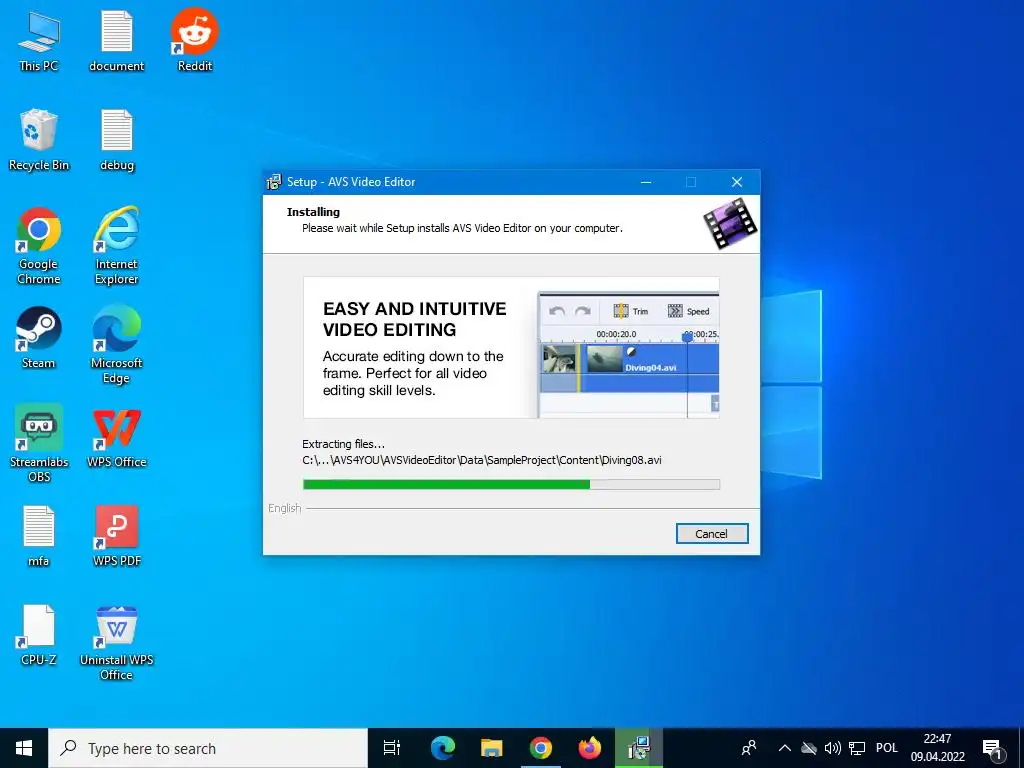Open Google Chrome from the taskbar
The width and height of the screenshot is (1024, 768).
pyautogui.click(x=541, y=748)
